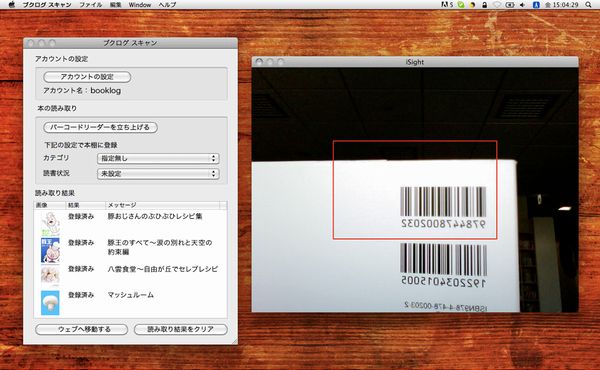Select row text 豚王のすべて〜涙の別れと天空の約束編
The height and width of the screenshot is (370, 600).
point(160,247)
